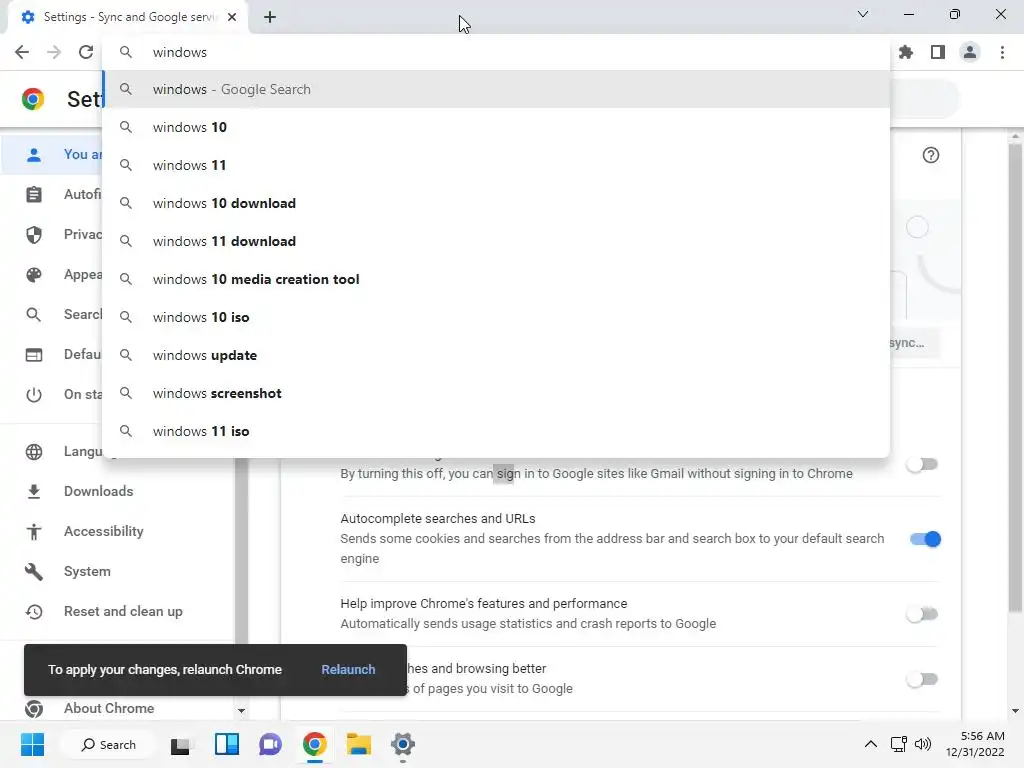Disable Autocomplete searches and URLs toggle
Screen dimensions: 1024x768
(x=925, y=539)
